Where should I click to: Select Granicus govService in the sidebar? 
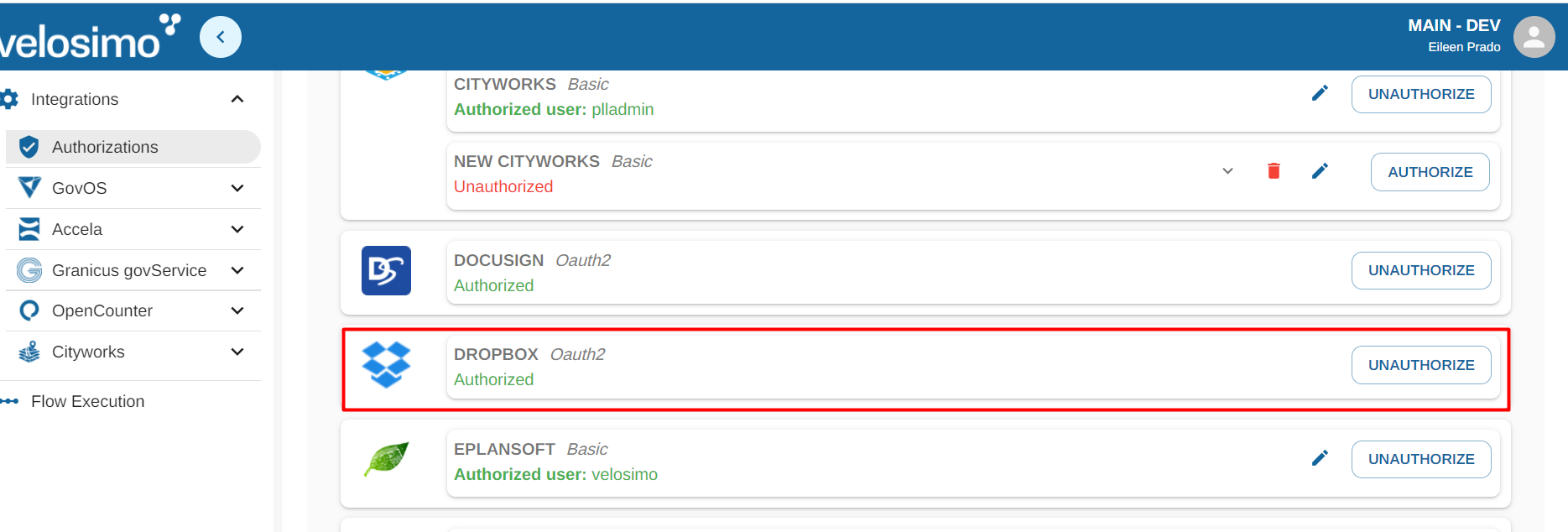click(x=133, y=270)
